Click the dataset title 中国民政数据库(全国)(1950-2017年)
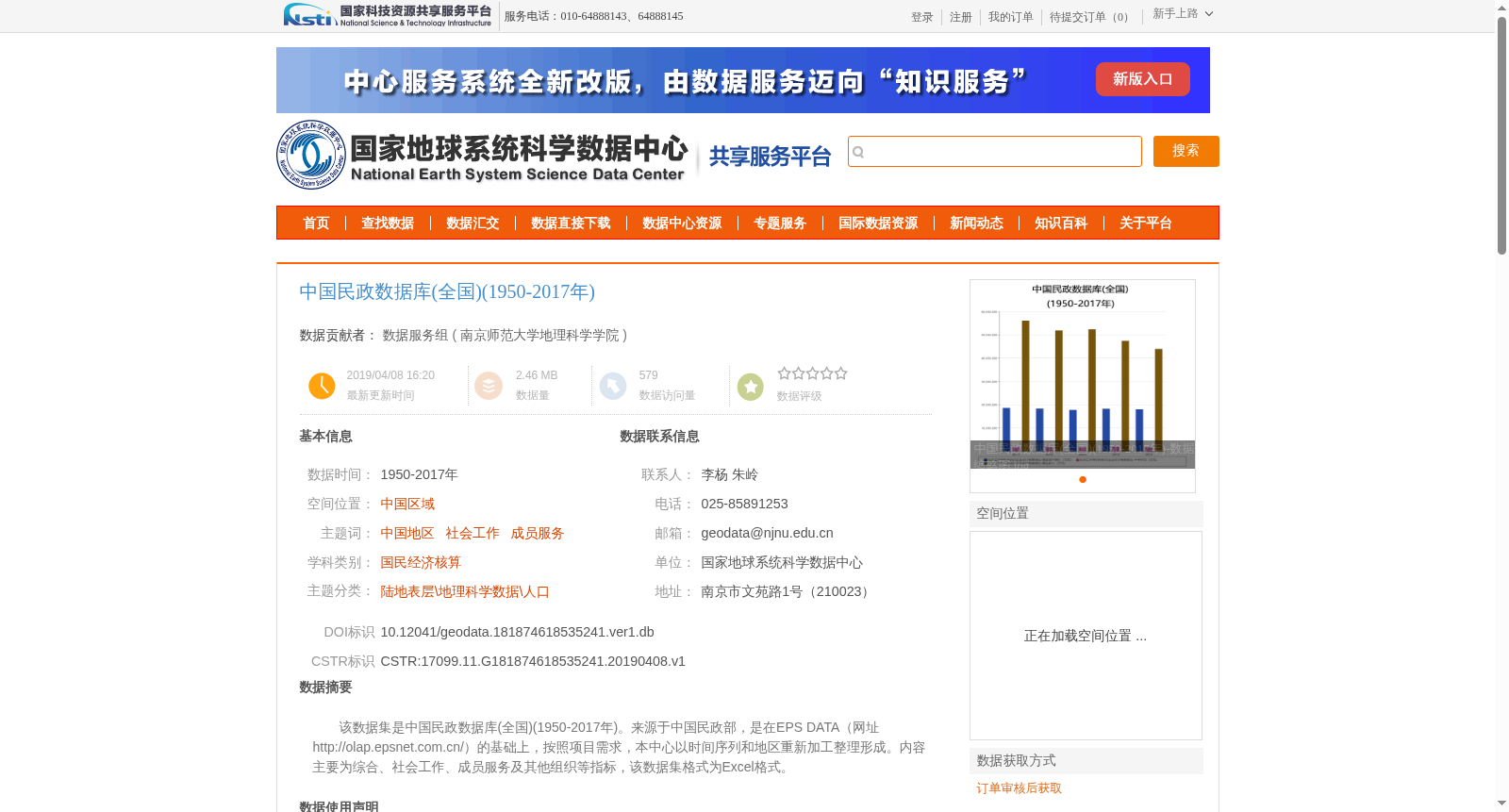The width and height of the screenshot is (1509, 812). coord(447,292)
